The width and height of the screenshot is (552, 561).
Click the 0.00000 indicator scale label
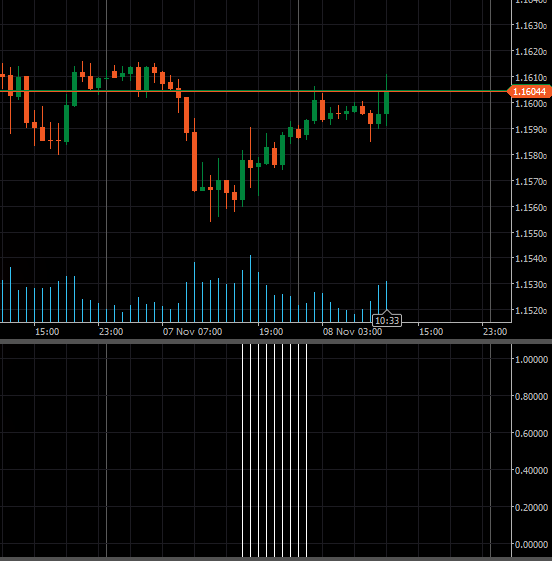tap(531, 545)
